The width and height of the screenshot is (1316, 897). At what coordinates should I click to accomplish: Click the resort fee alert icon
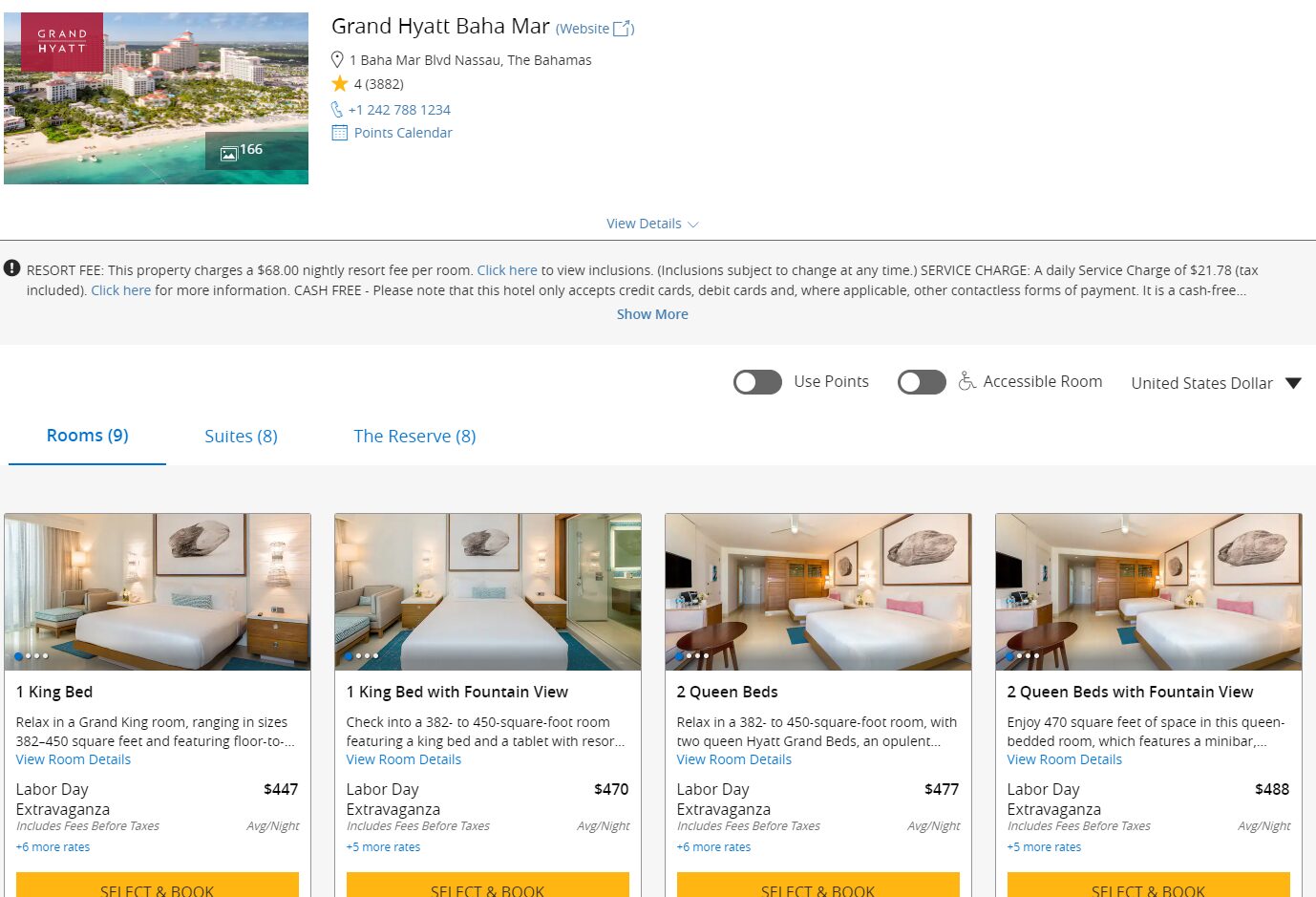11,268
